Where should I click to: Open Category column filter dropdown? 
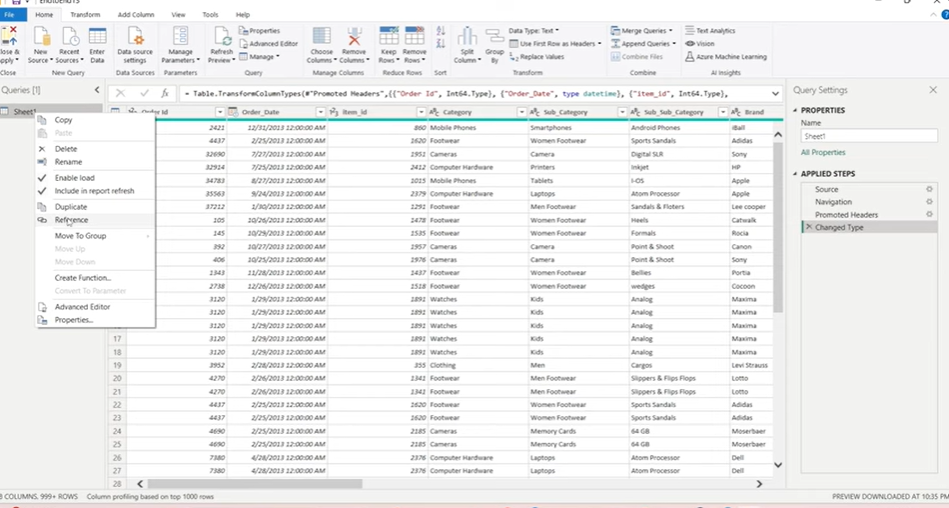click(x=521, y=112)
